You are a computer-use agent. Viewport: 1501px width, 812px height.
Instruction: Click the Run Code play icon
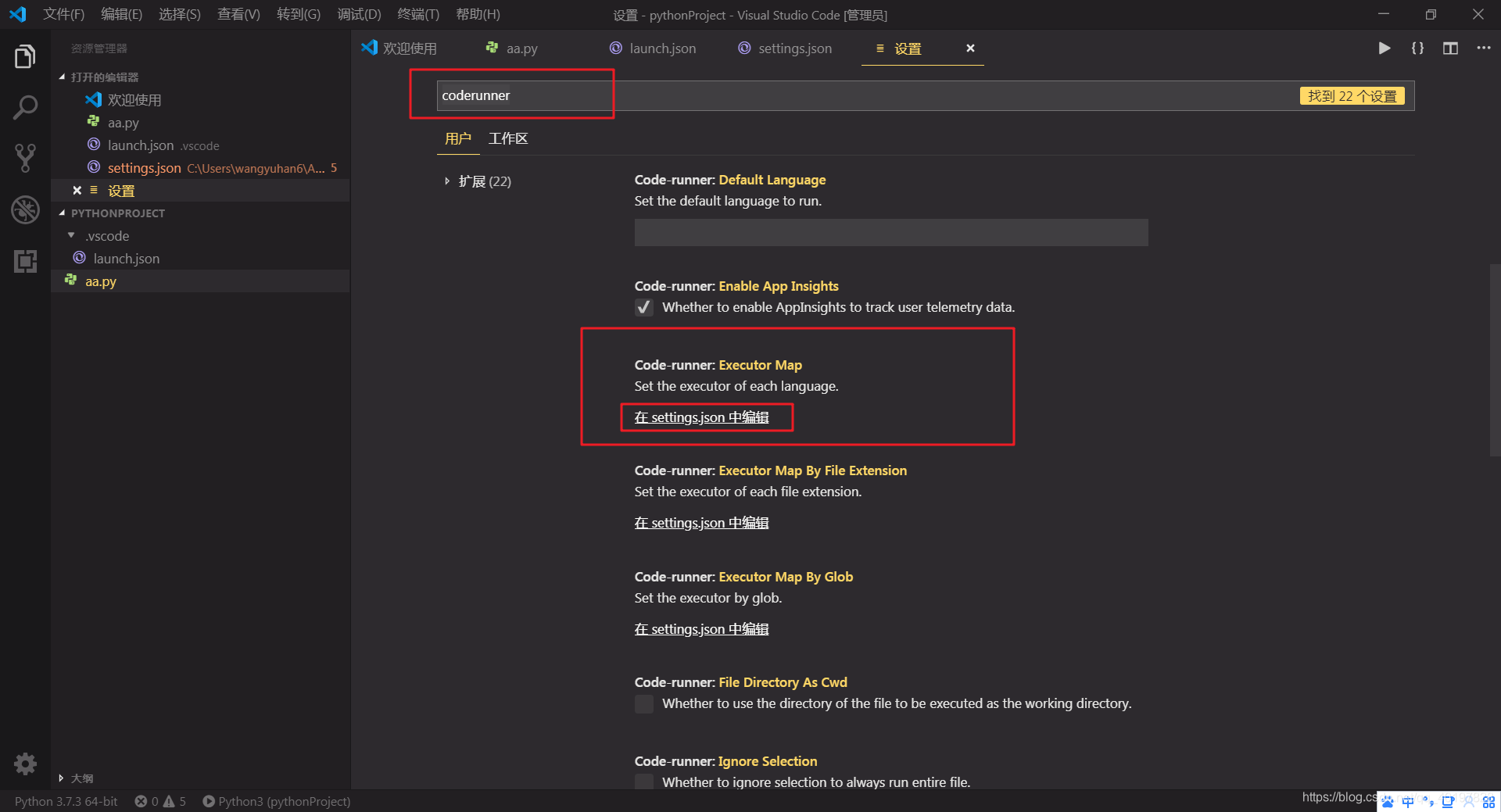(x=1384, y=48)
